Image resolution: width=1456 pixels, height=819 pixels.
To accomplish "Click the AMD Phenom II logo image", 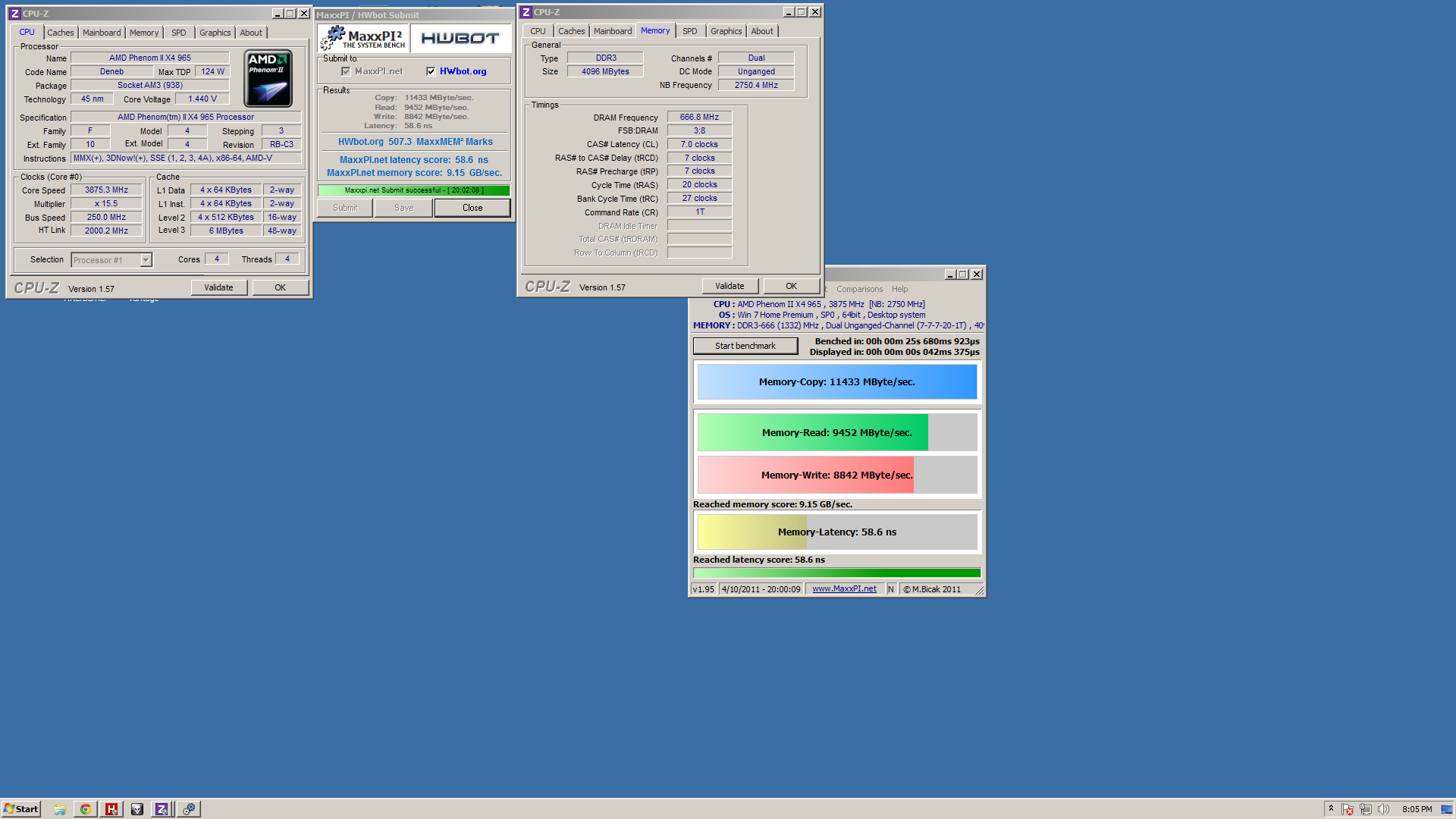I will [x=268, y=78].
